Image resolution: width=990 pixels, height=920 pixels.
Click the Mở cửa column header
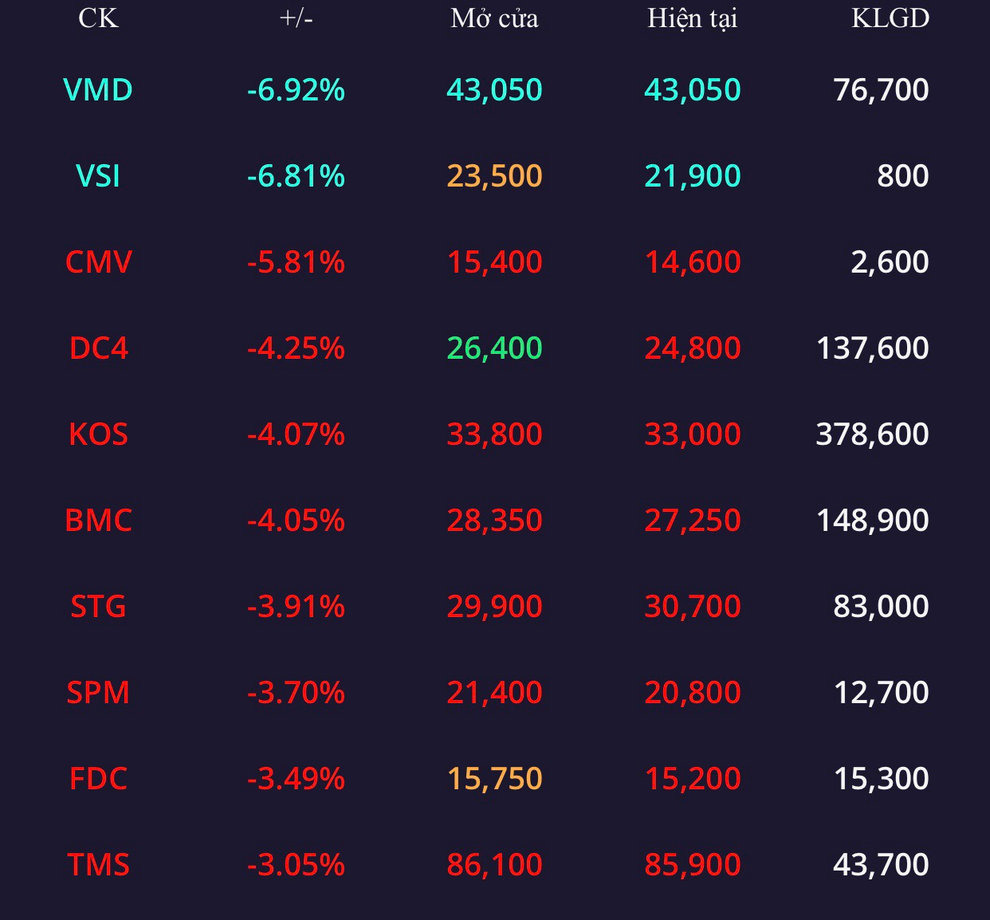[494, 18]
